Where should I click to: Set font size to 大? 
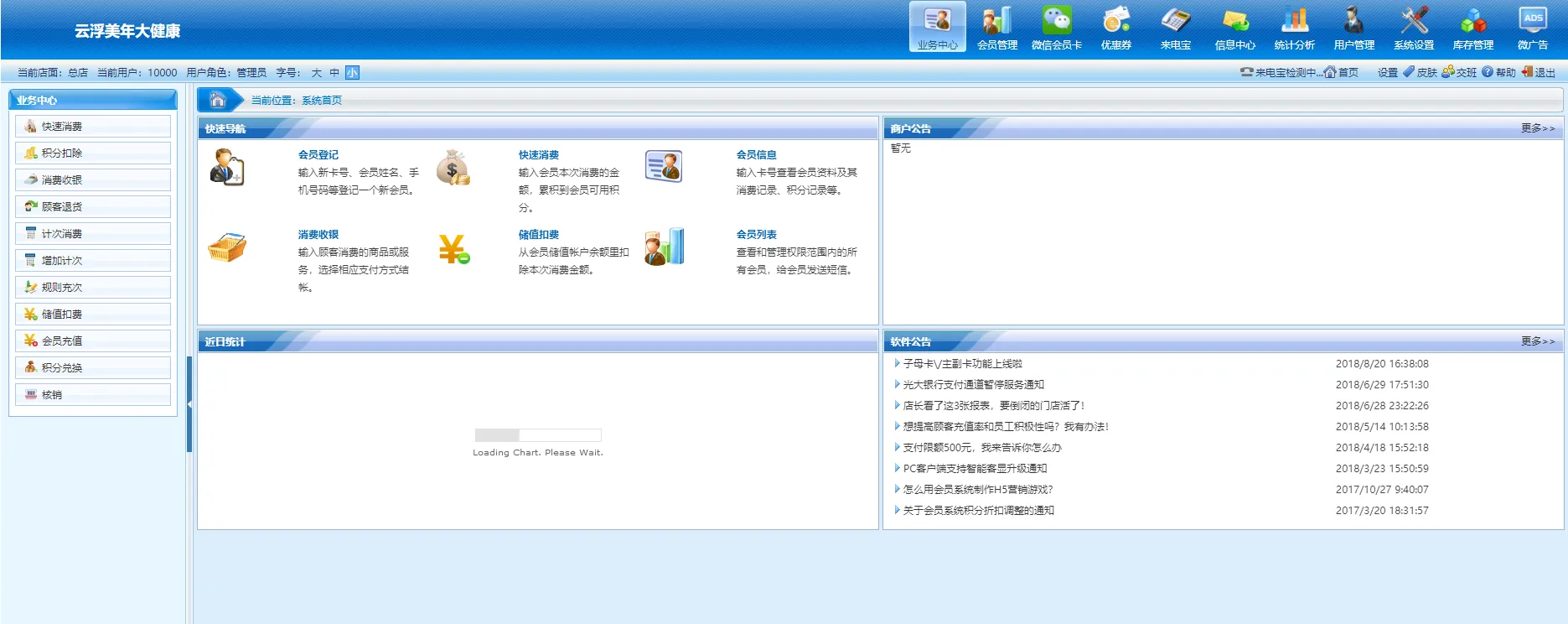click(317, 73)
